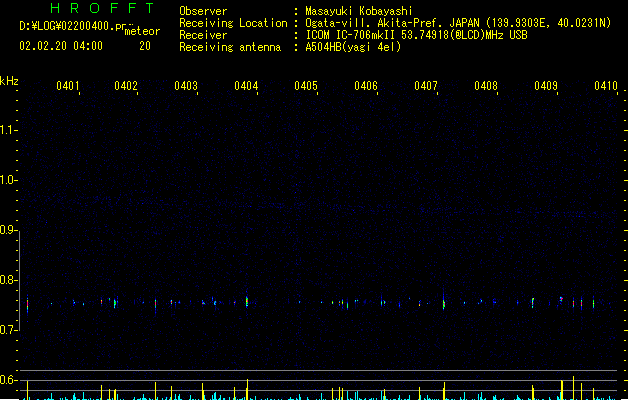Click the 'meteor' label

pyautogui.click(x=142, y=31)
